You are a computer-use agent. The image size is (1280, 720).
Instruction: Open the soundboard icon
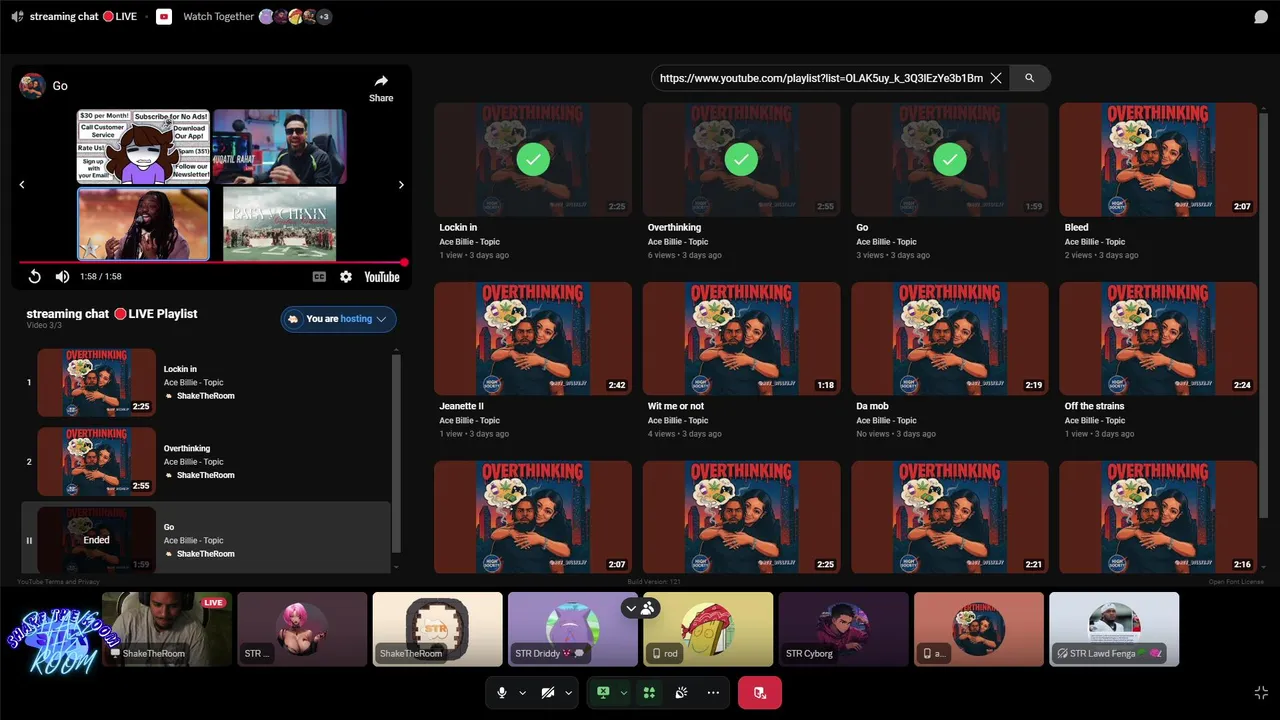click(x=681, y=692)
